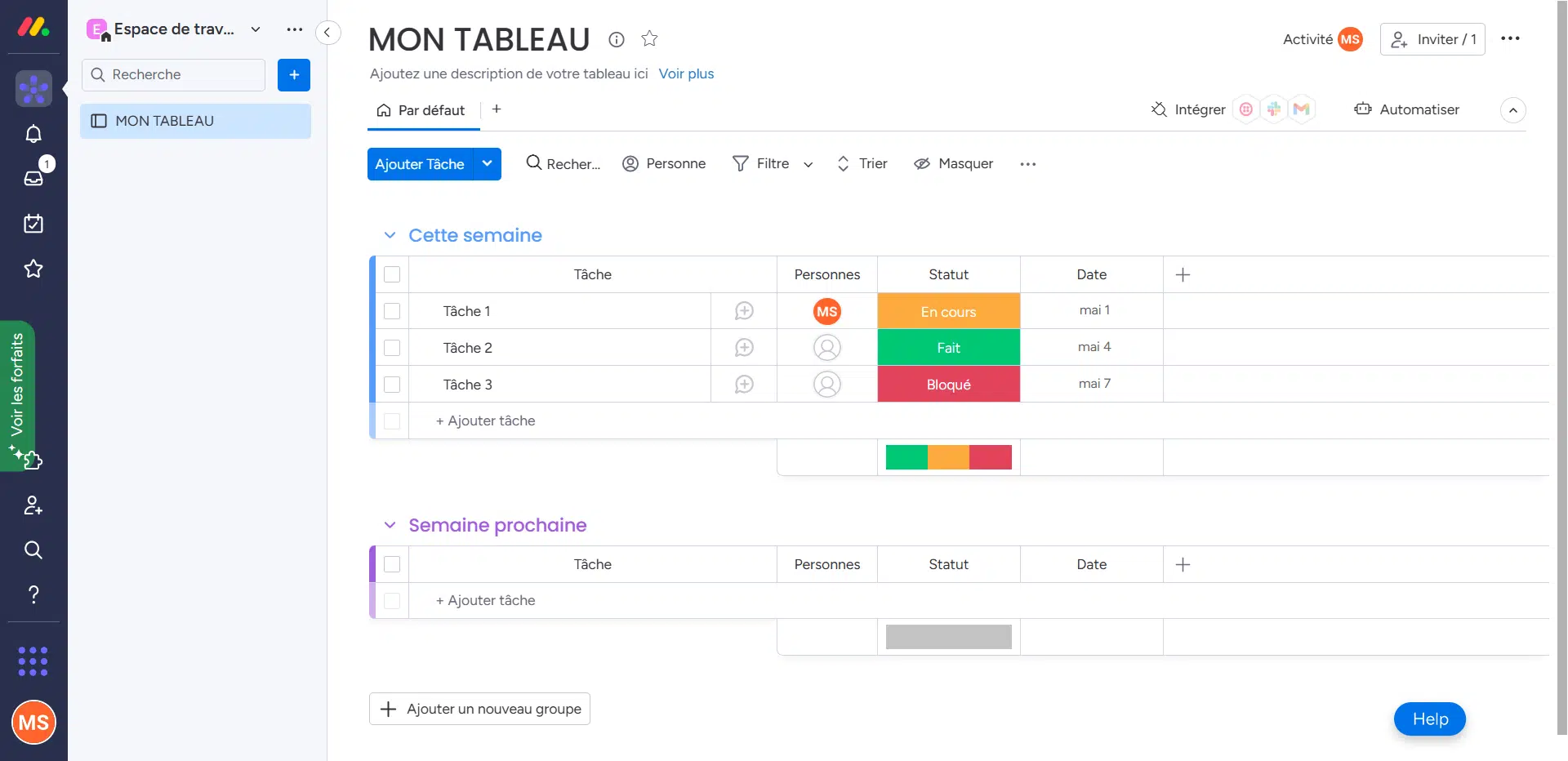Click the search icon in the sidebar
Image resolution: width=1568 pixels, height=761 pixels.
tap(33, 550)
